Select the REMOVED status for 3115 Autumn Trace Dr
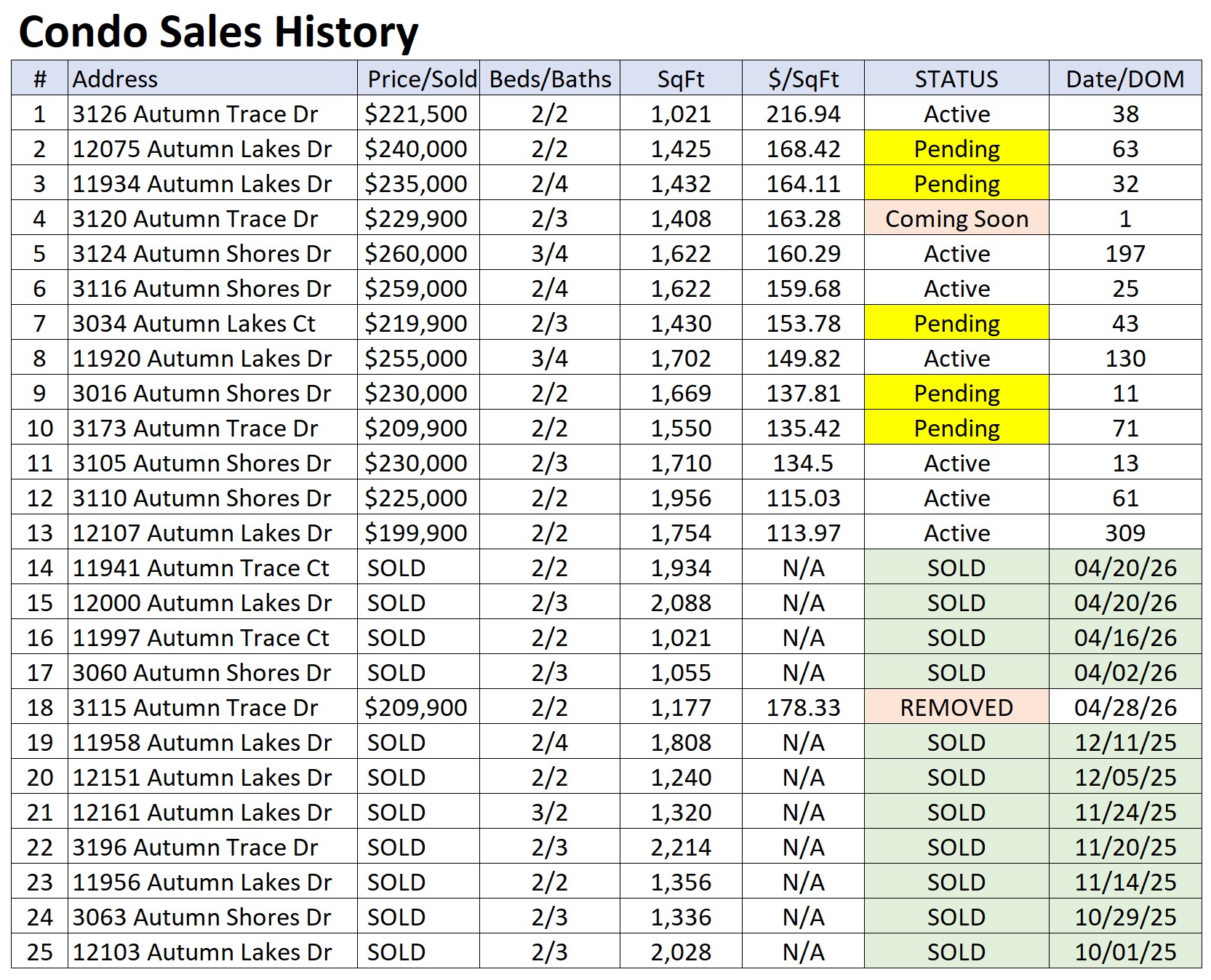The width and height of the screenshot is (1211, 980). (955, 706)
